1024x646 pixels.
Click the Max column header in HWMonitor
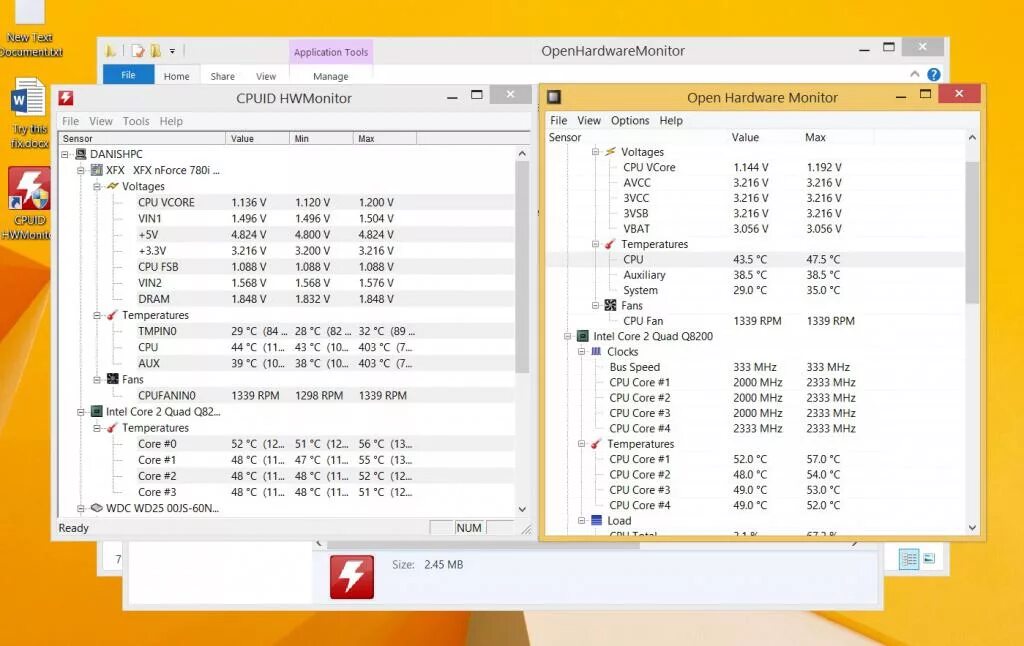tap(384, 138)
